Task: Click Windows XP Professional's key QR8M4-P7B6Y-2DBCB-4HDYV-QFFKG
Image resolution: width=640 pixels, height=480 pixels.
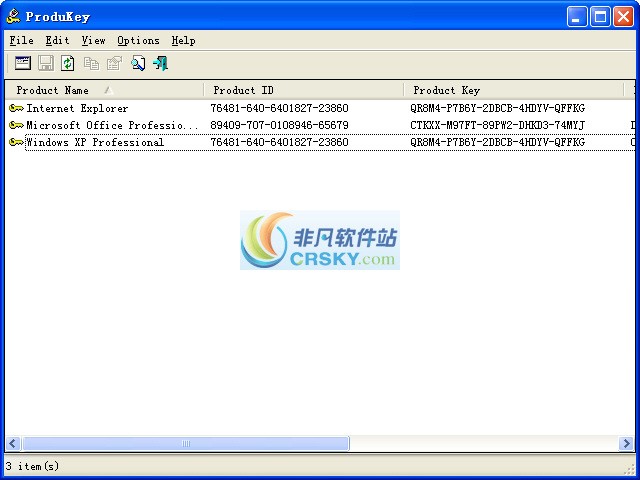Action: (x=498, y=142)
